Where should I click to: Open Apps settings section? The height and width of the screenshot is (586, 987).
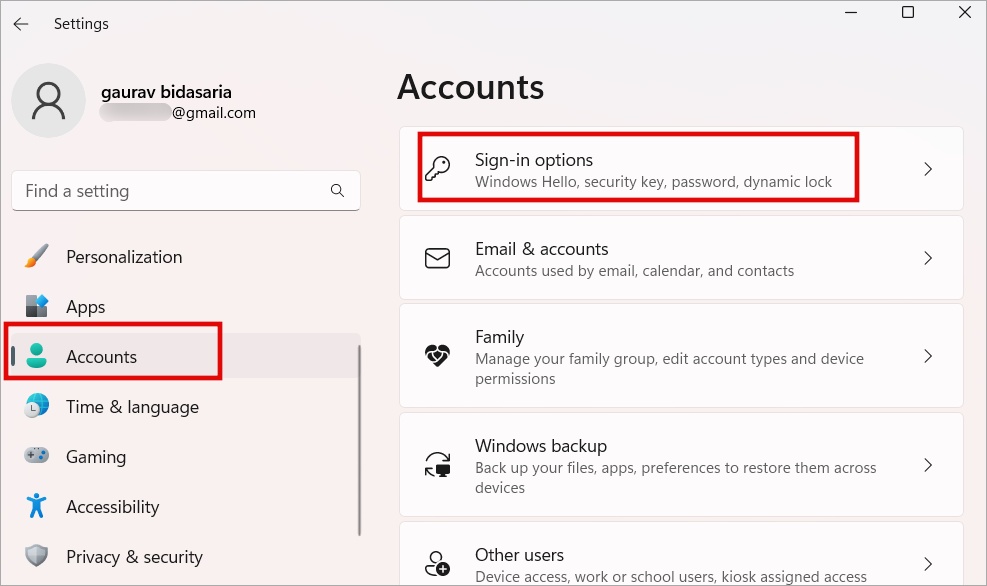(x=186, y=307)
